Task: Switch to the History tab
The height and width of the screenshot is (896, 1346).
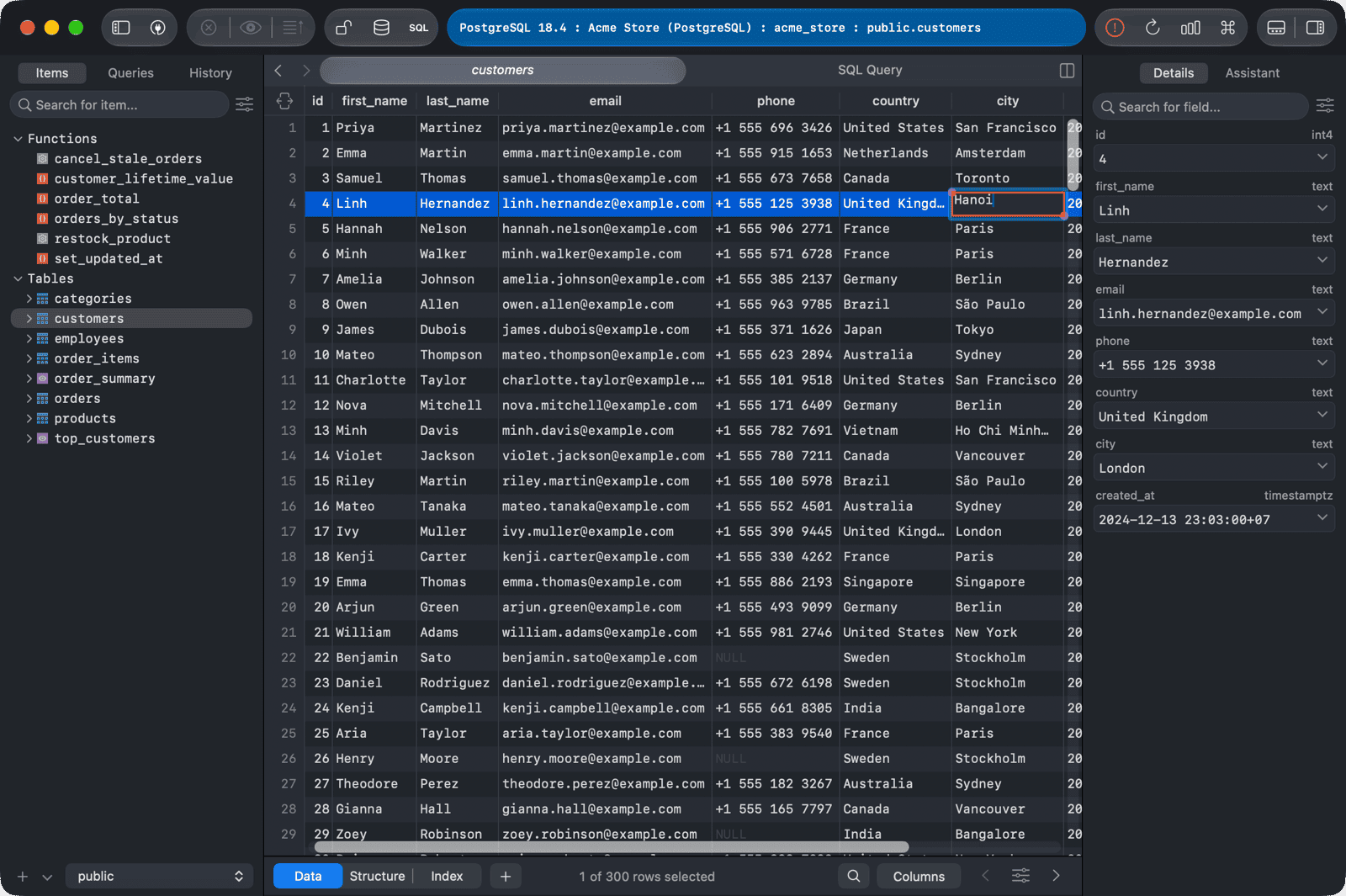Action: point(210,73)
